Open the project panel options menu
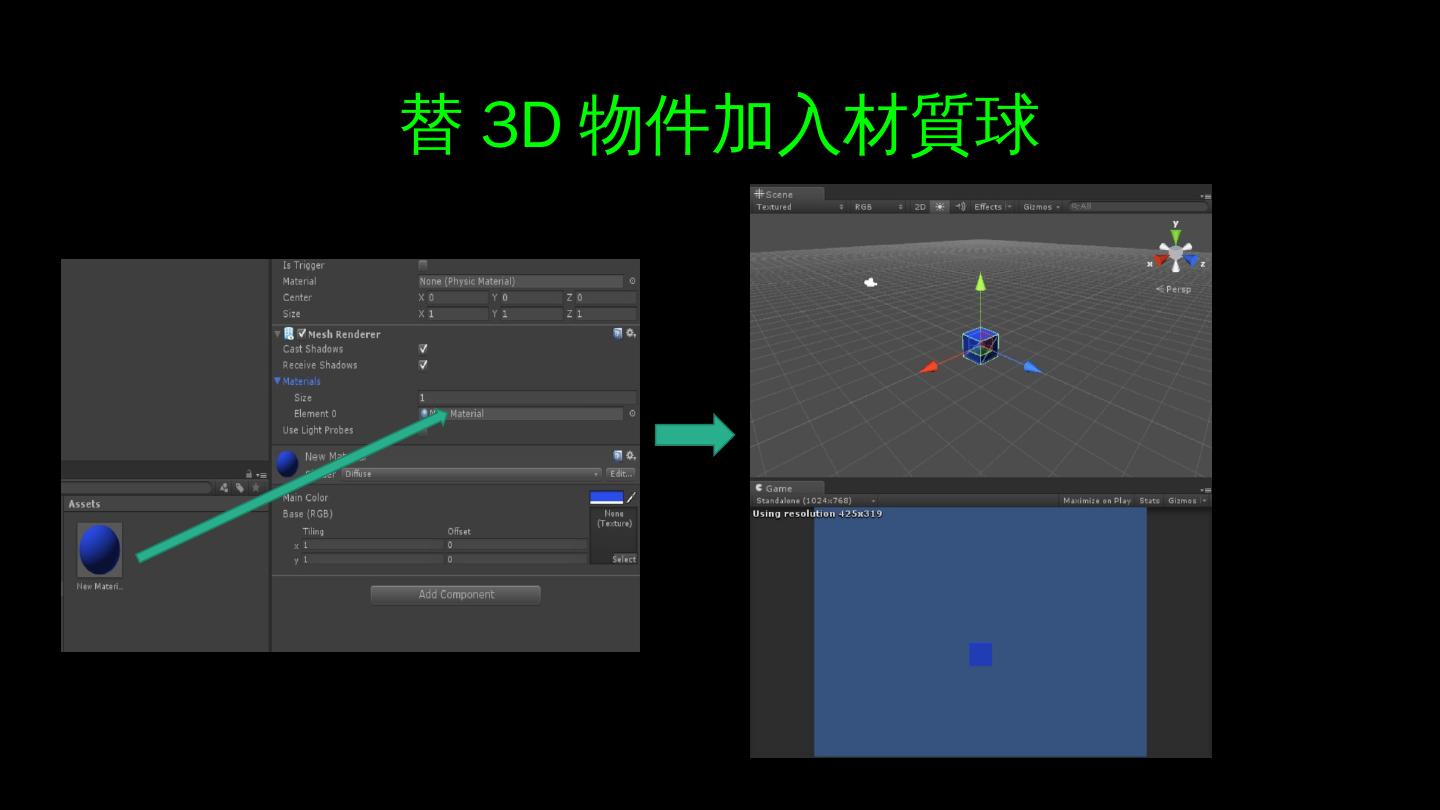This screenshot has height=810, width=1440. click(x=261, y=475)
